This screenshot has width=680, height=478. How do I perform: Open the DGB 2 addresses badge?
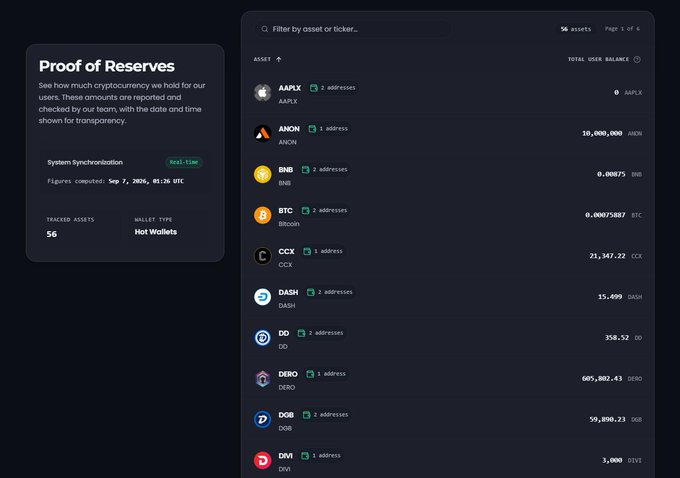[x=325, y=415]
